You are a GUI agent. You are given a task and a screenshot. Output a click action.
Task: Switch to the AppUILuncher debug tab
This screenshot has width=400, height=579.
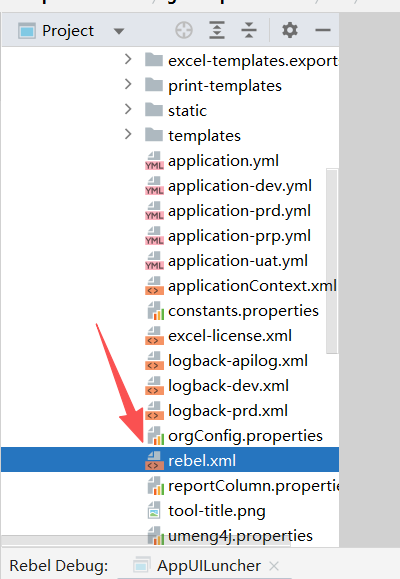click(209, 566)
